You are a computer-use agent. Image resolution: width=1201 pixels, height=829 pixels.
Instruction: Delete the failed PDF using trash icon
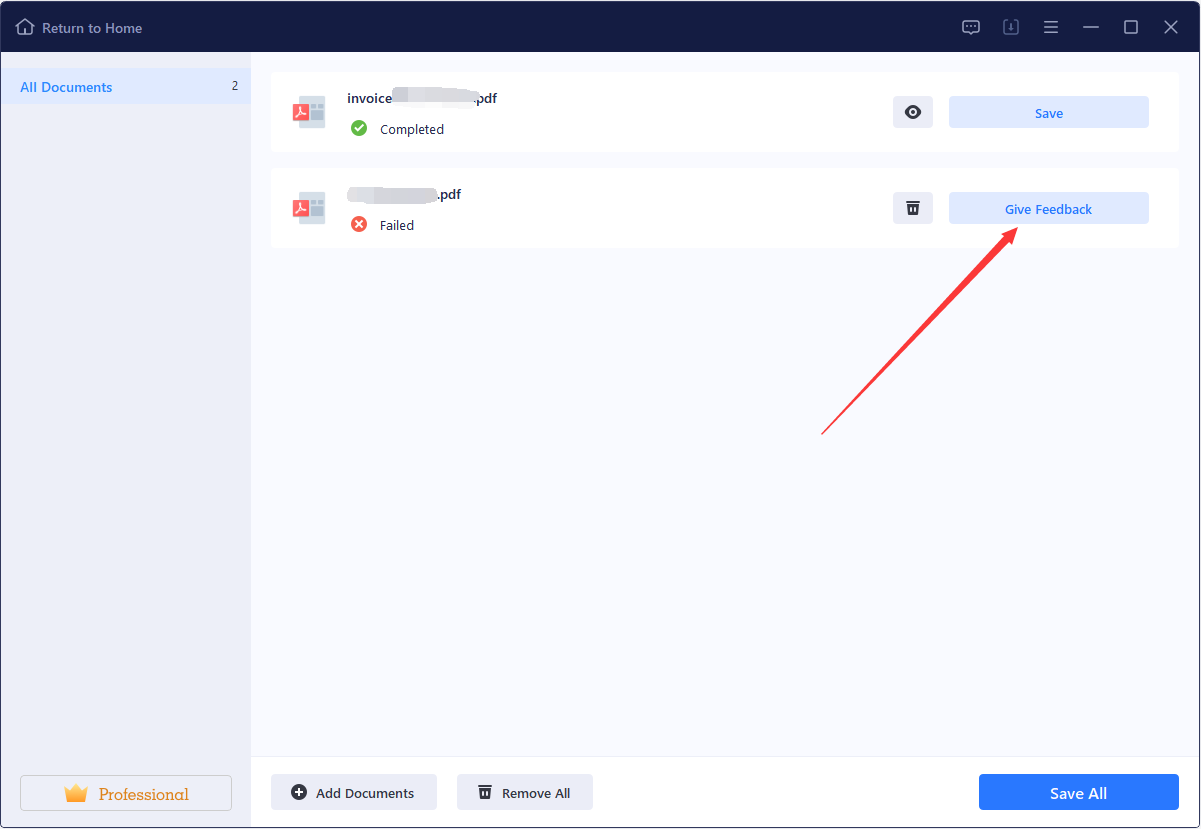coord(912,207)
